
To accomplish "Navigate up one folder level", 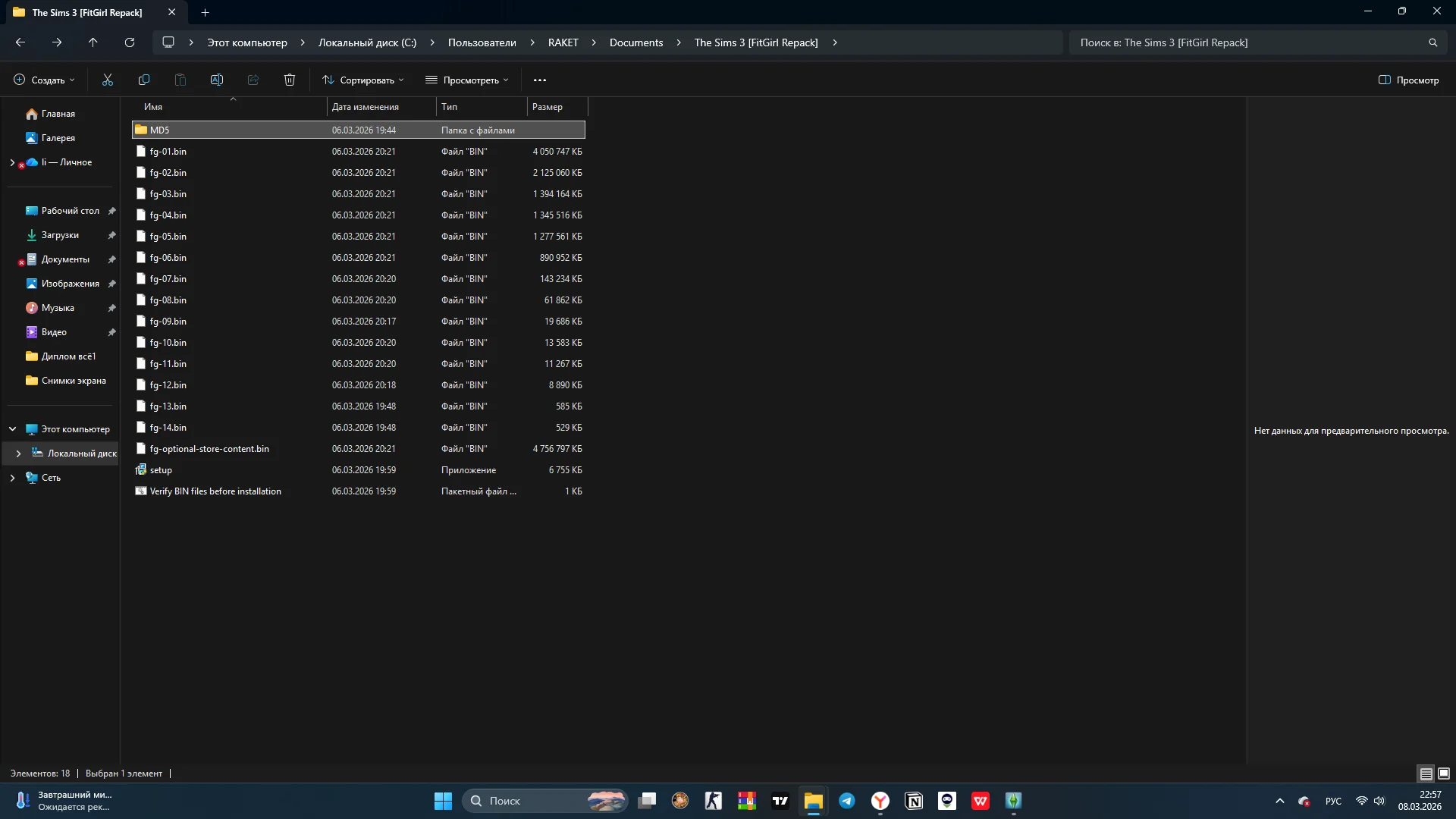I will pos(93,42).
